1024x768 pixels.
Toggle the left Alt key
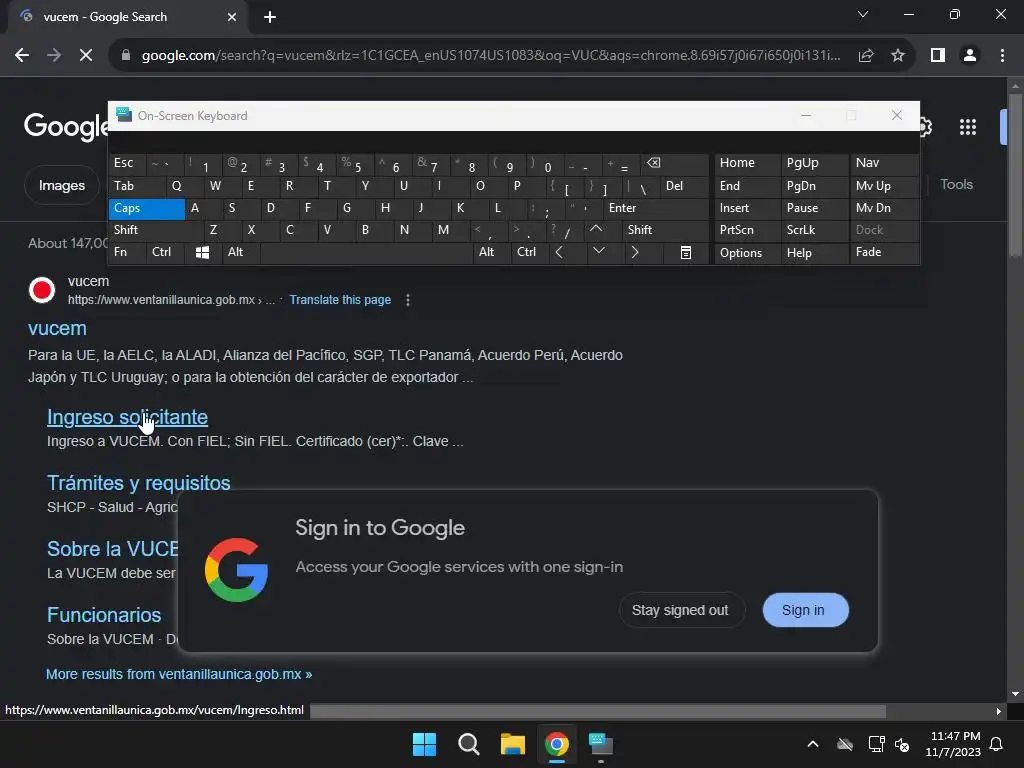(x=241, y=253)
